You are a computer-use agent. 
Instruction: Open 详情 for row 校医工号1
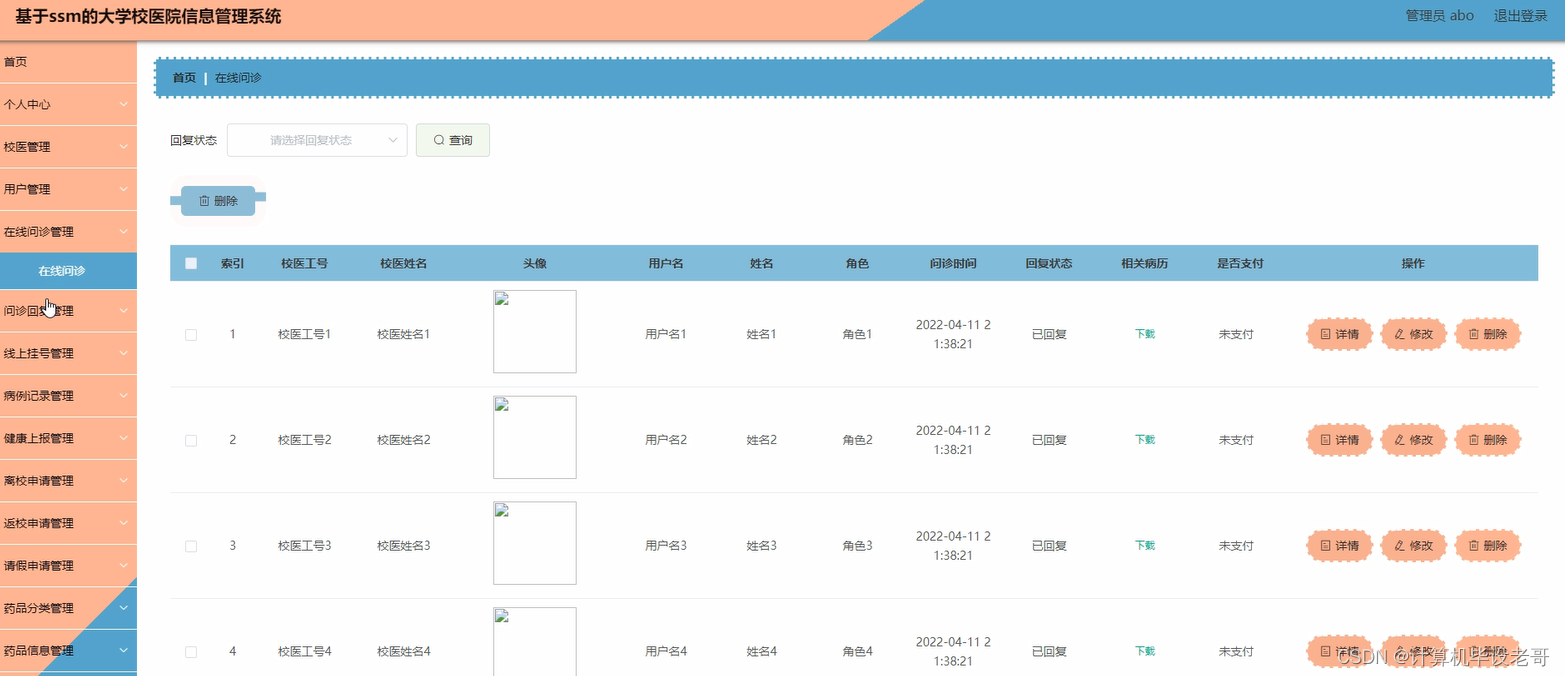point(1340,334)
